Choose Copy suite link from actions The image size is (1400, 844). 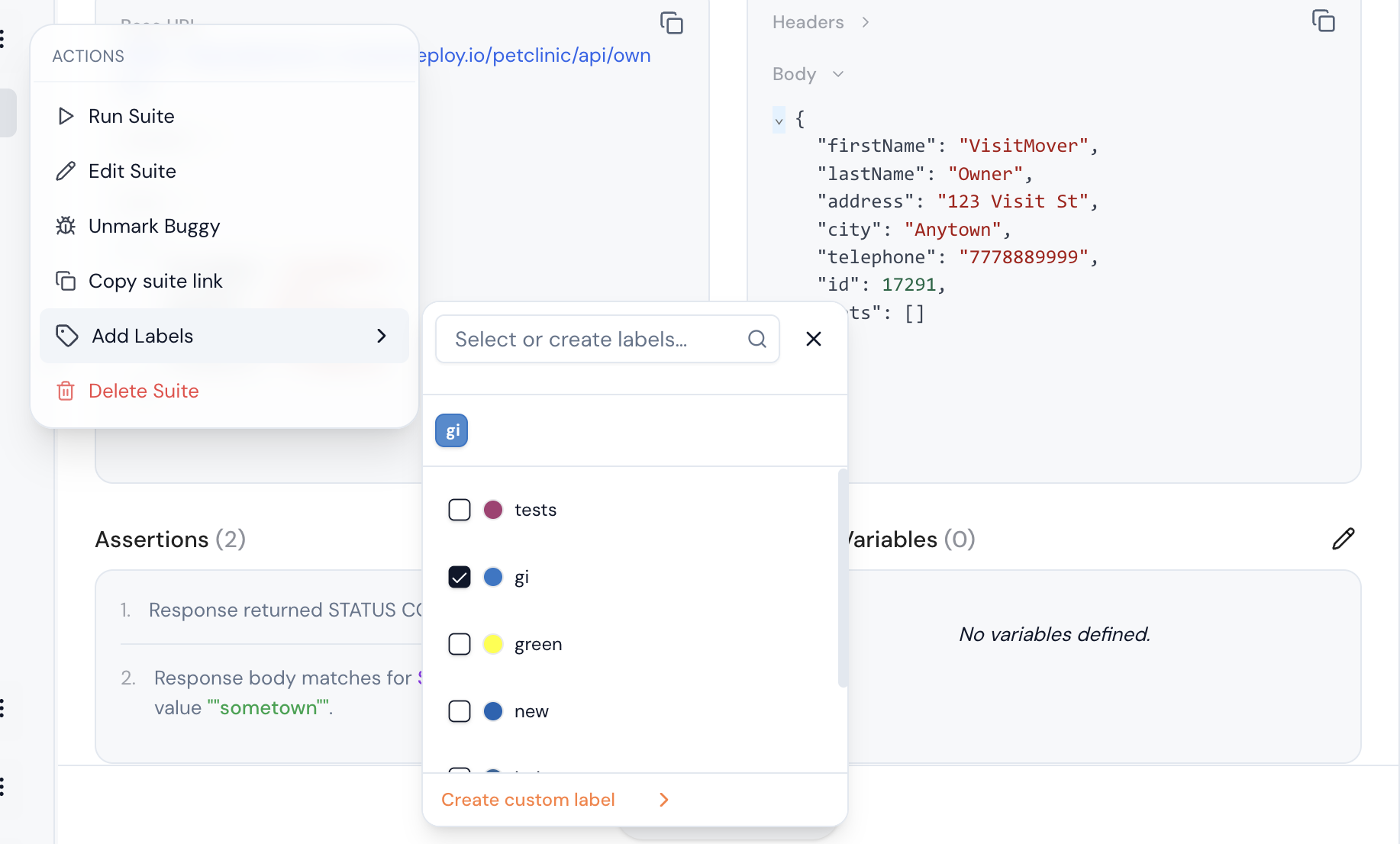[155, 281]
